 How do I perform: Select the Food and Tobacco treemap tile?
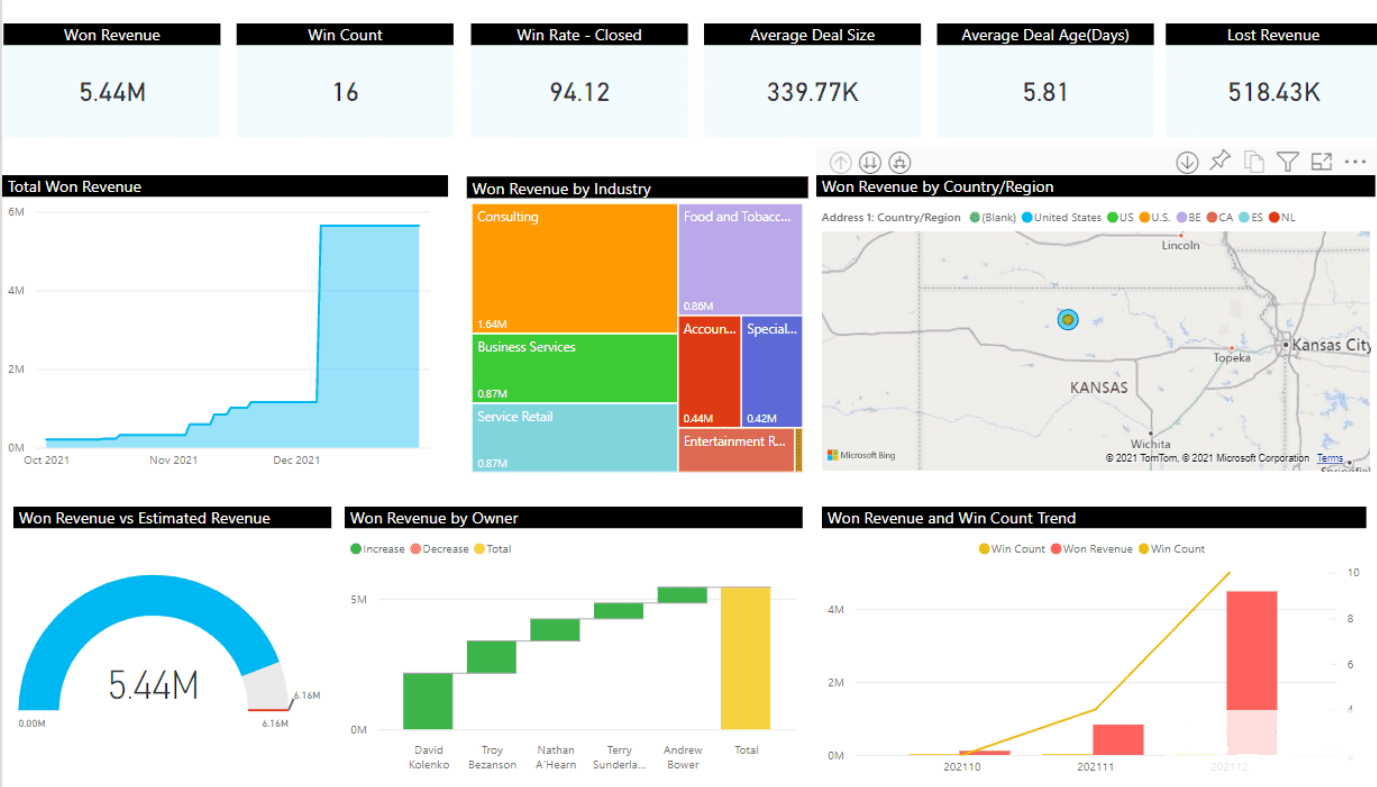739,260
